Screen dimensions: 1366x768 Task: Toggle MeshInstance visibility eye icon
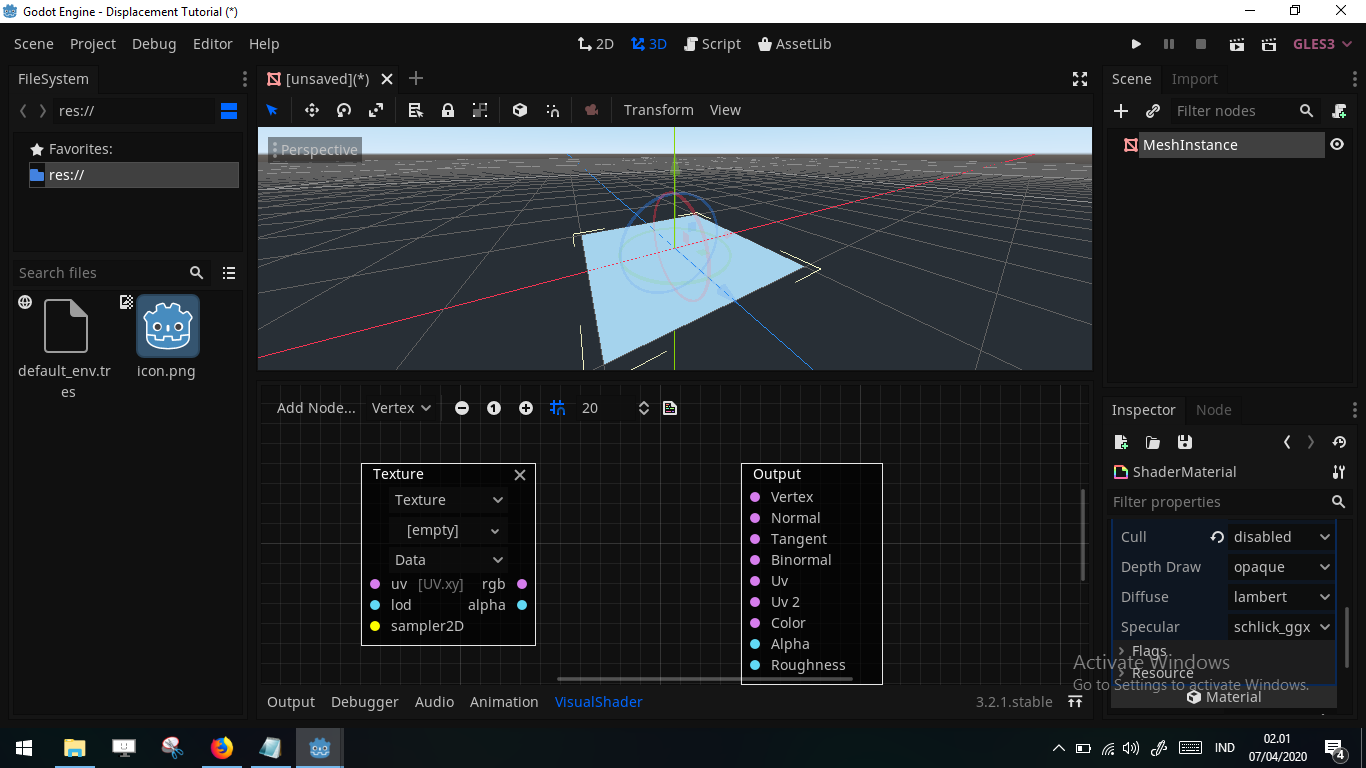coord(1337,143)
